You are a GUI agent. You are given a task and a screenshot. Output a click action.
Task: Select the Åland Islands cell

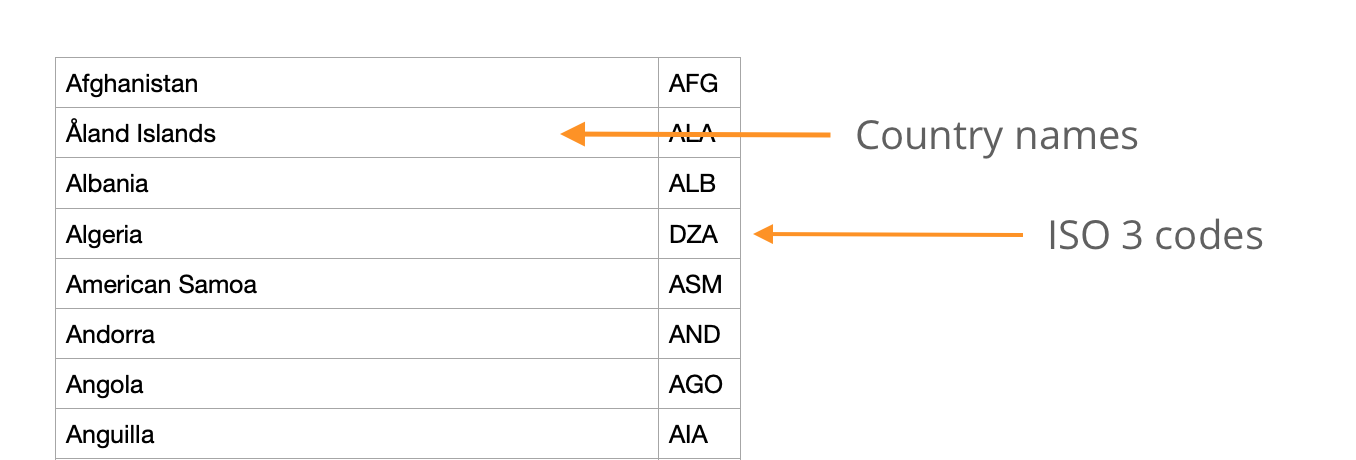(141, 134)
